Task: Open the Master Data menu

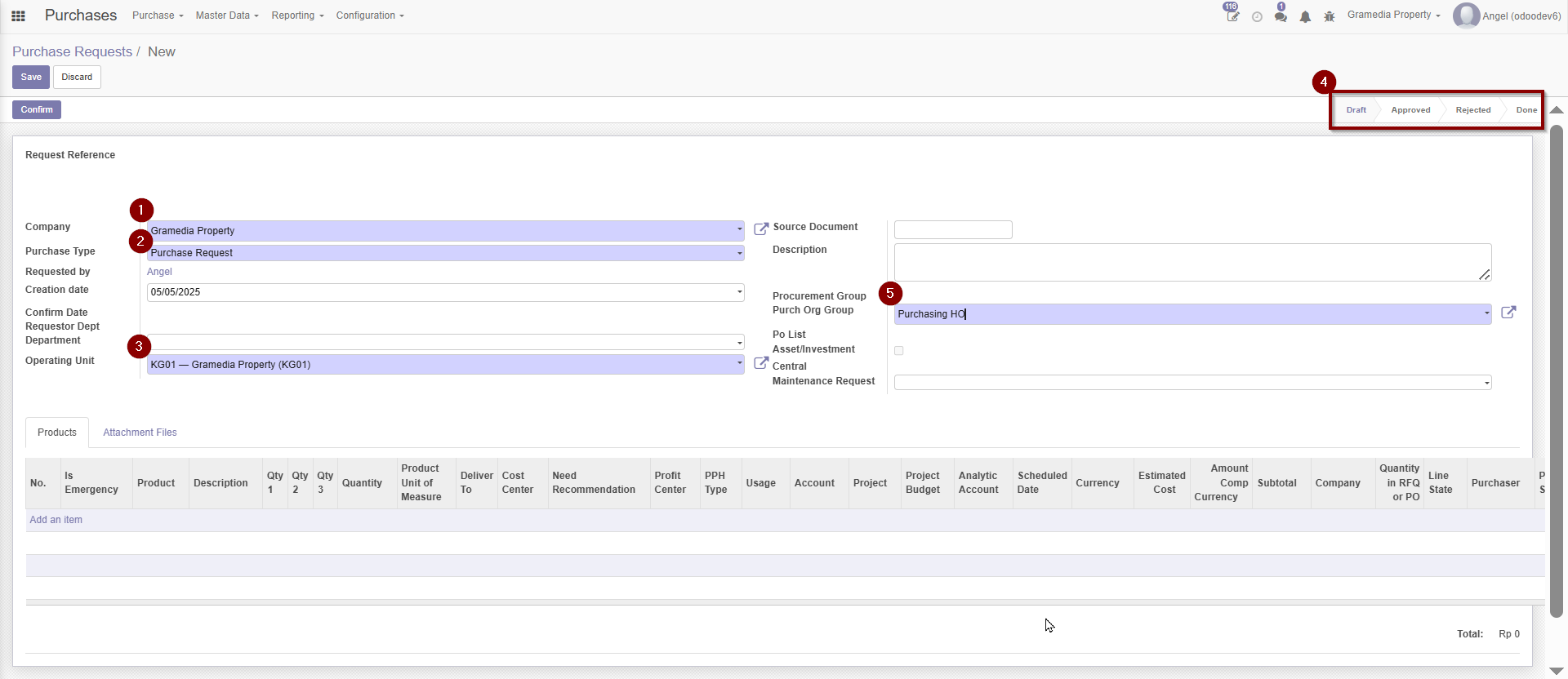Action: (x=227, y=16)
